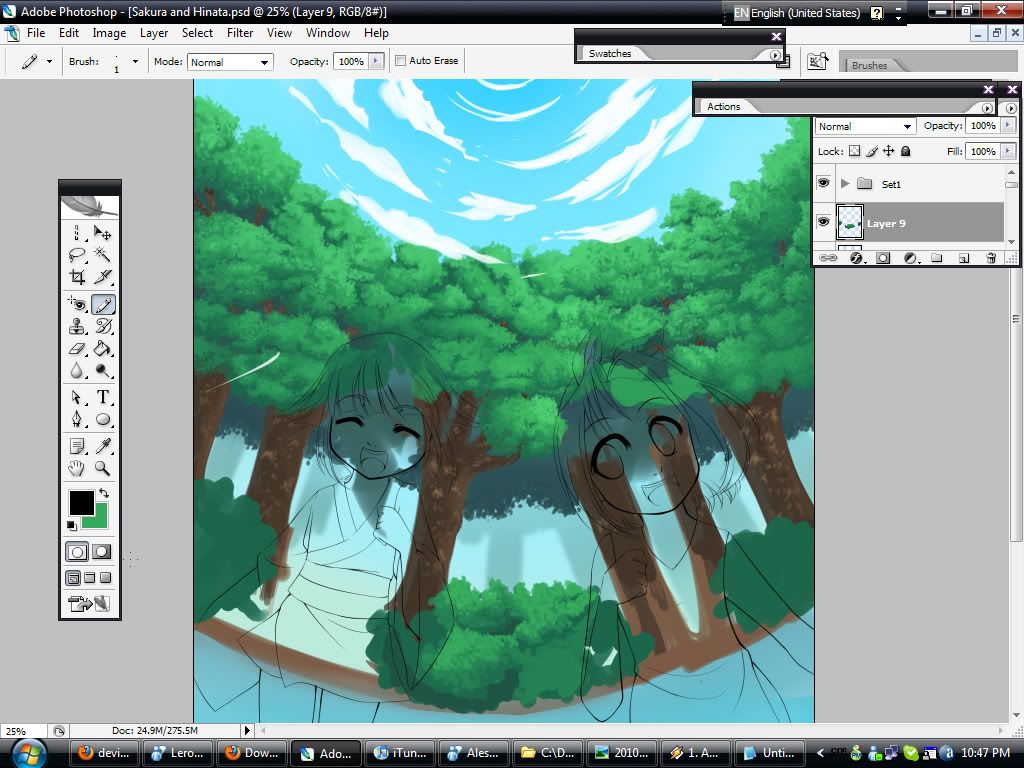Select the Lasso tool
The height and width of the screenshot is (768, 1024).
(77, 255)
